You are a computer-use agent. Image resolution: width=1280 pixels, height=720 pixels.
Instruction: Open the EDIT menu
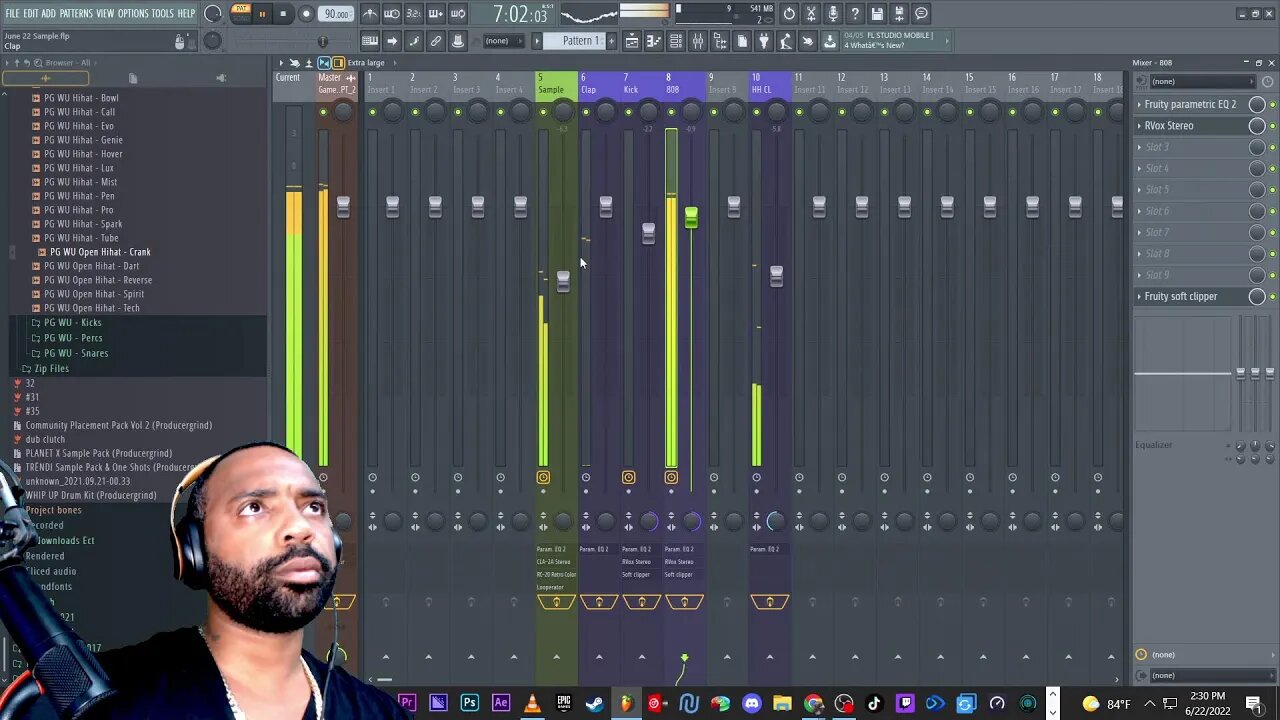tap(30, 14)
